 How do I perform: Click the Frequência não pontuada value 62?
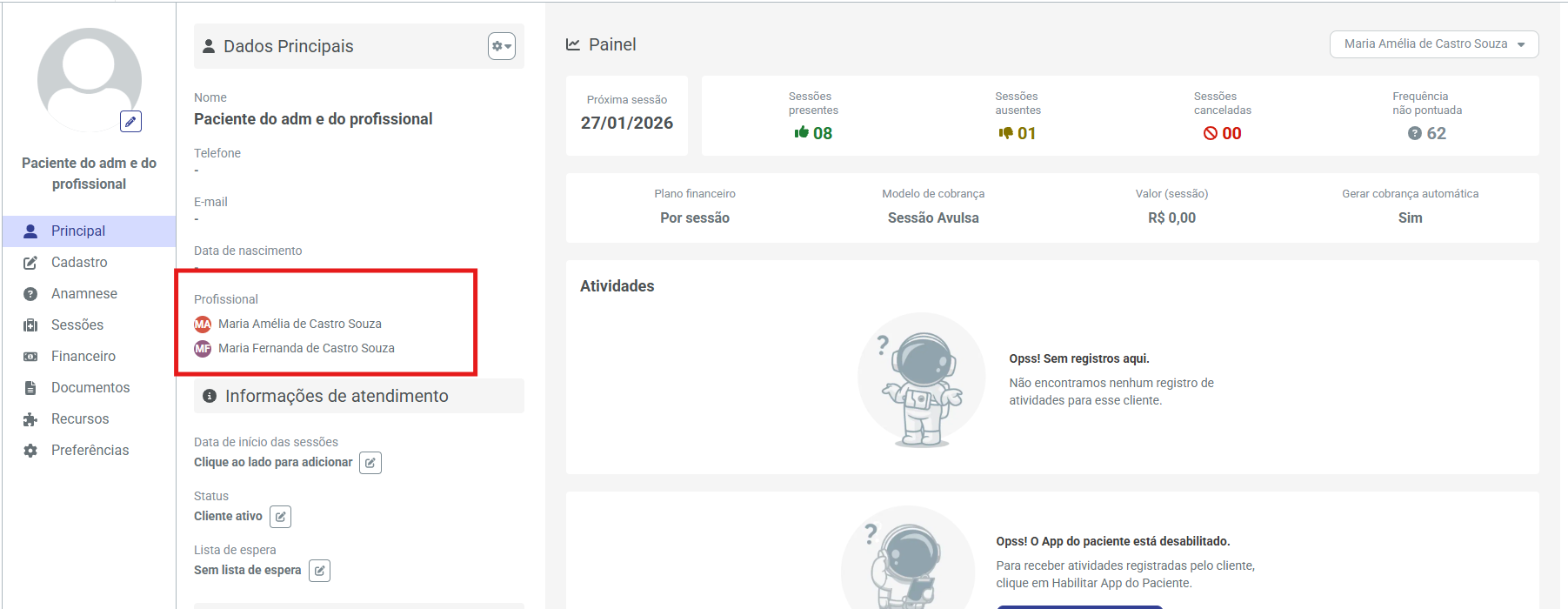tap(1437, 133)
